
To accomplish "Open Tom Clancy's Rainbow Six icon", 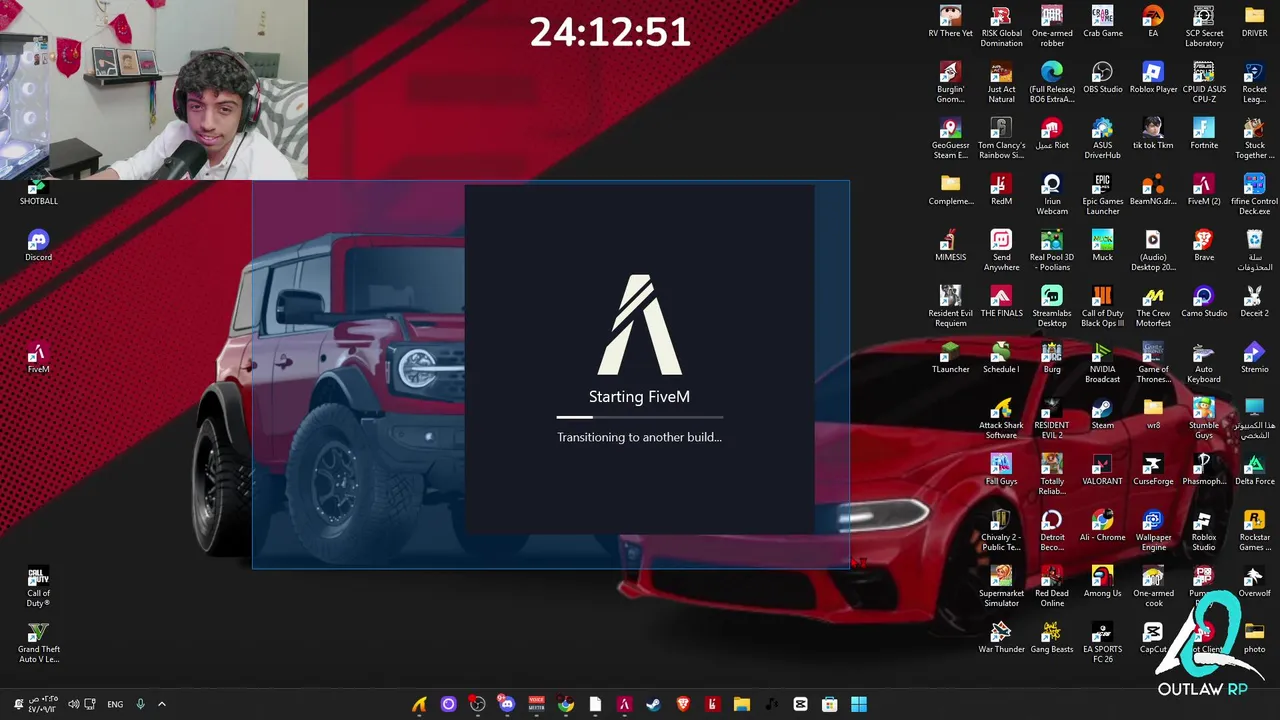I will click(x=1001, y=138).
